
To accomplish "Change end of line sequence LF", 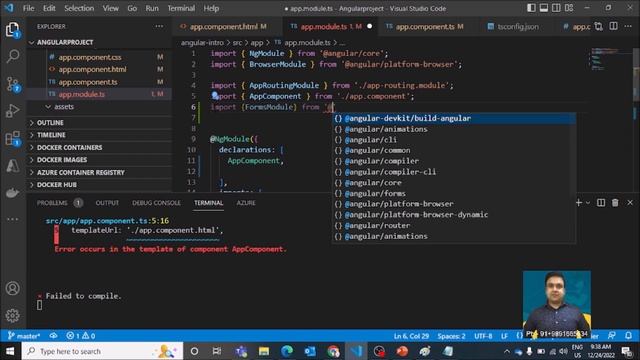I will coord(504,336).
